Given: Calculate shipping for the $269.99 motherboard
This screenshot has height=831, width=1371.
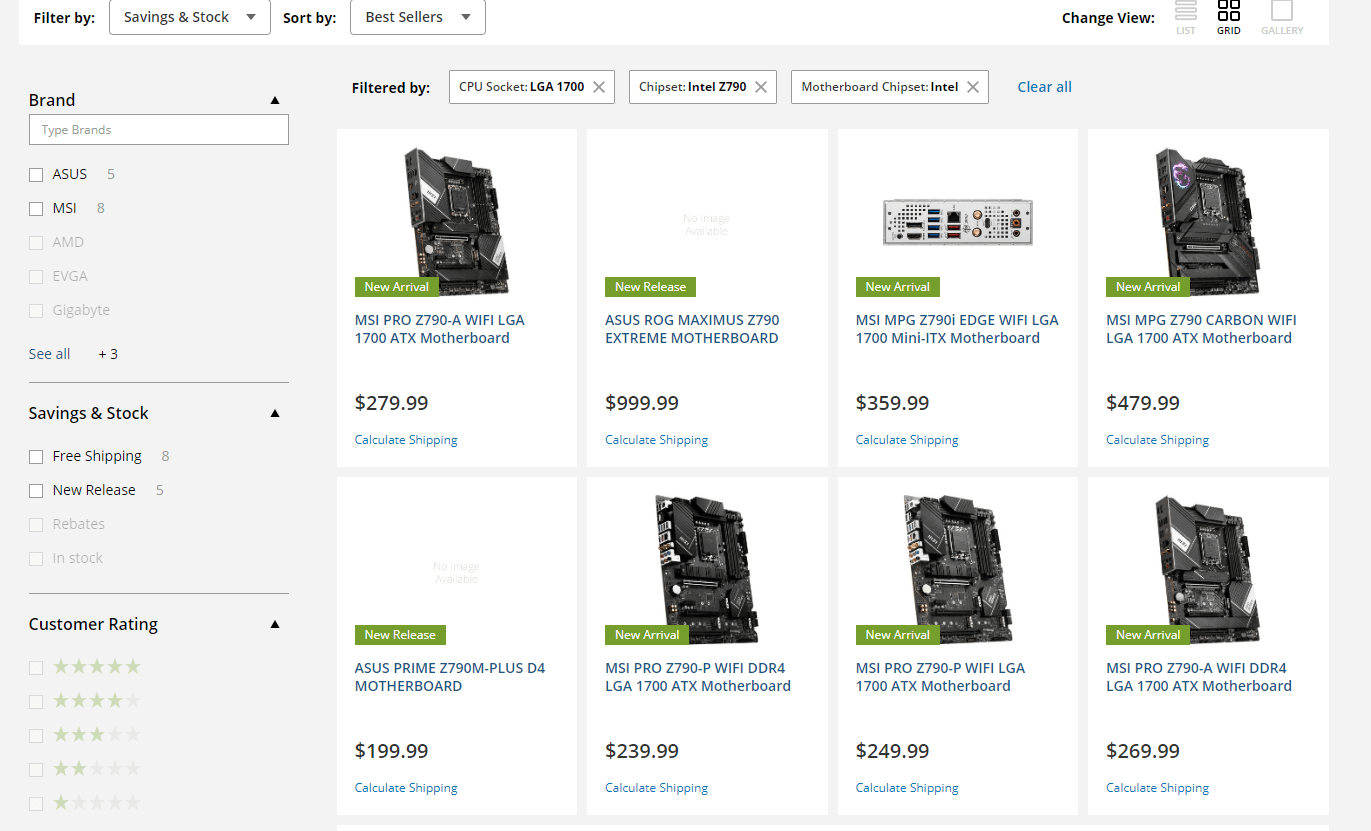Looking at the screenshot, I should [1157, 788].
